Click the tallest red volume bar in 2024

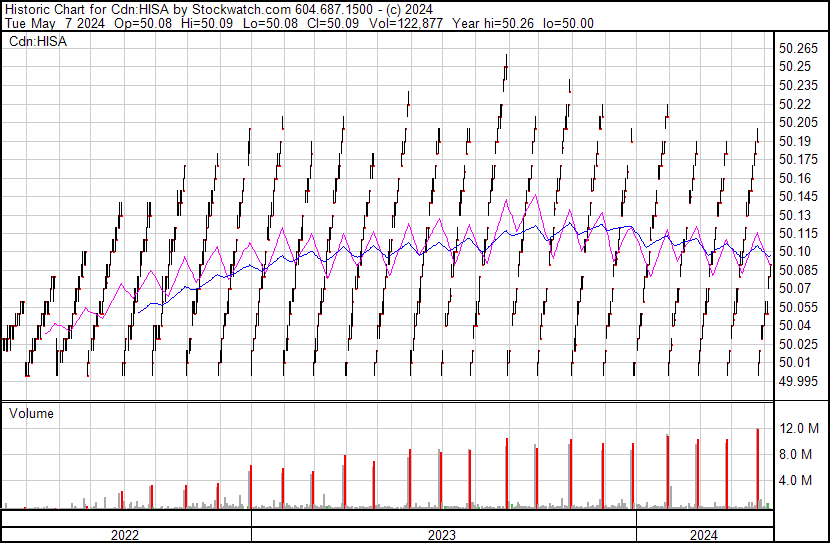click(x=758, y=468)
